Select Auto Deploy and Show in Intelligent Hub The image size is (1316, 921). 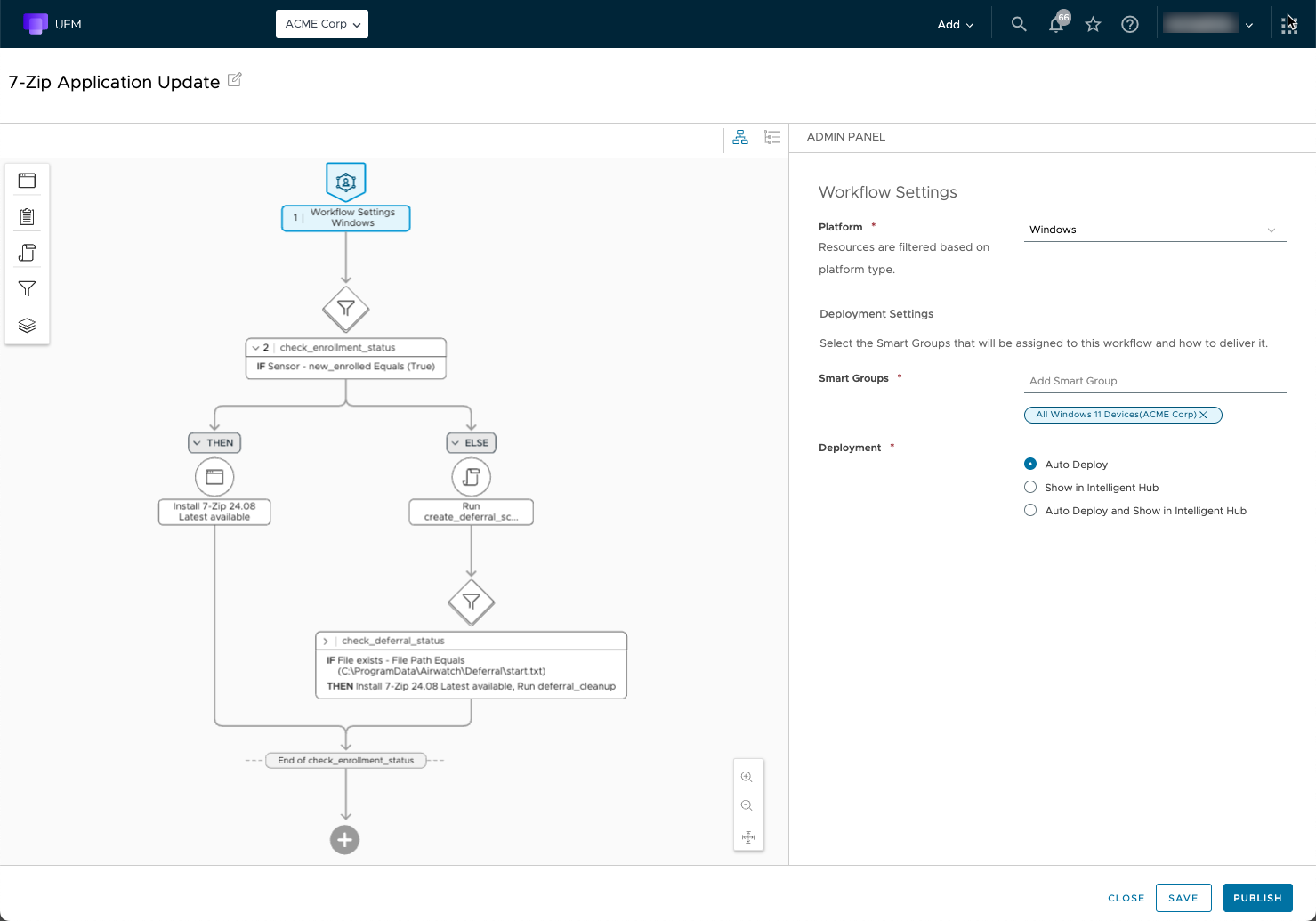(1030, 510)
